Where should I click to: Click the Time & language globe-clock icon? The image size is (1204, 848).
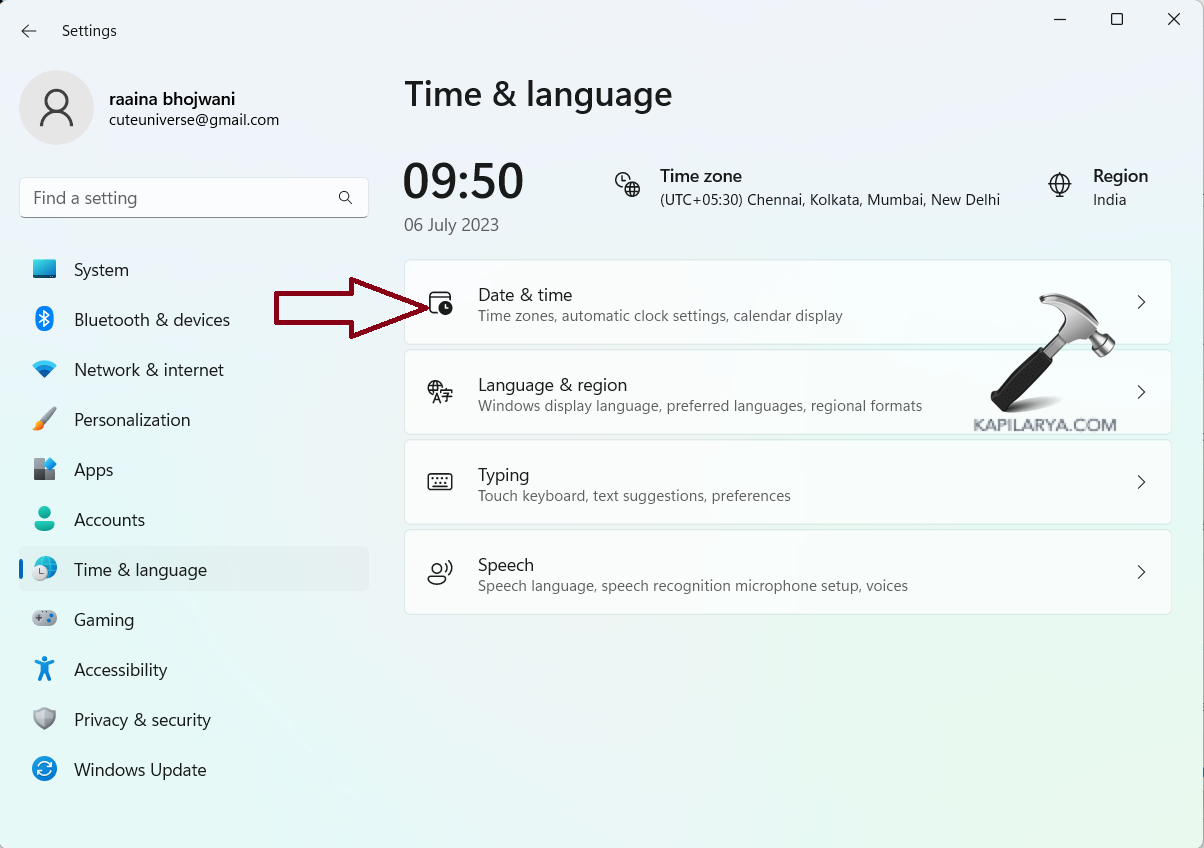(44, 569)
